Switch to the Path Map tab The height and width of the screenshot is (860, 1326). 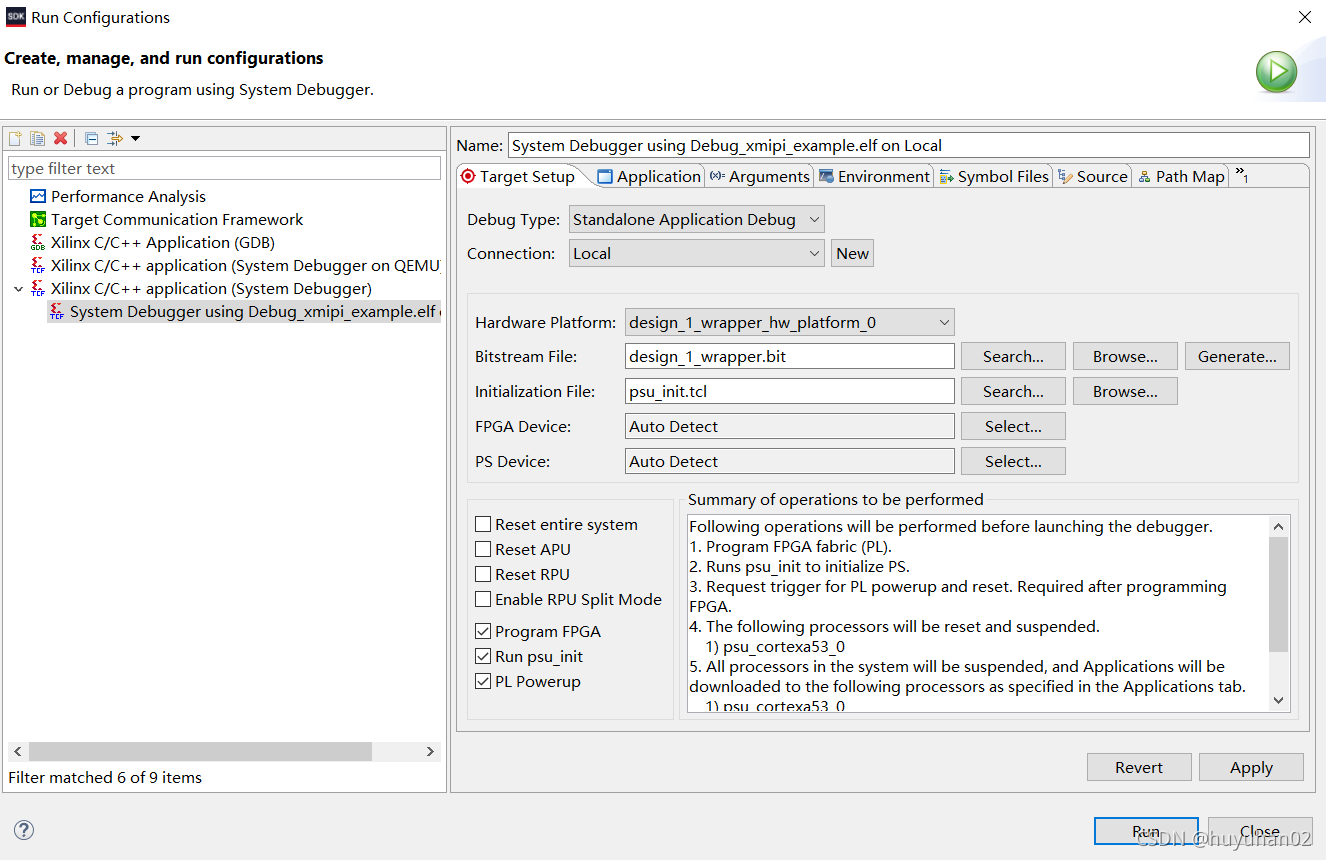[x=1181, y=176]
